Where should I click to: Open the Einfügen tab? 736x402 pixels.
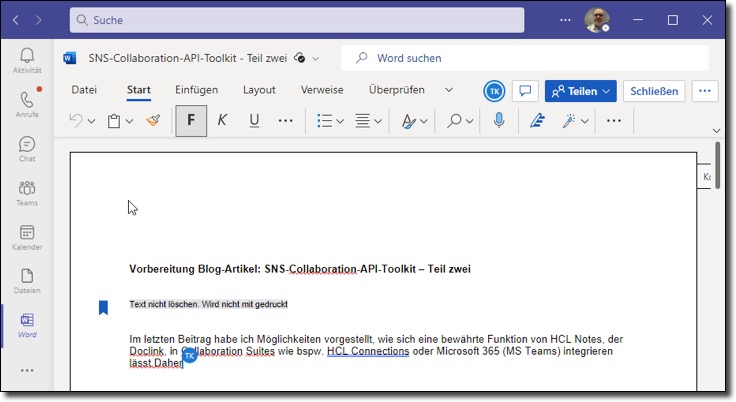click(x=196, y=90)
